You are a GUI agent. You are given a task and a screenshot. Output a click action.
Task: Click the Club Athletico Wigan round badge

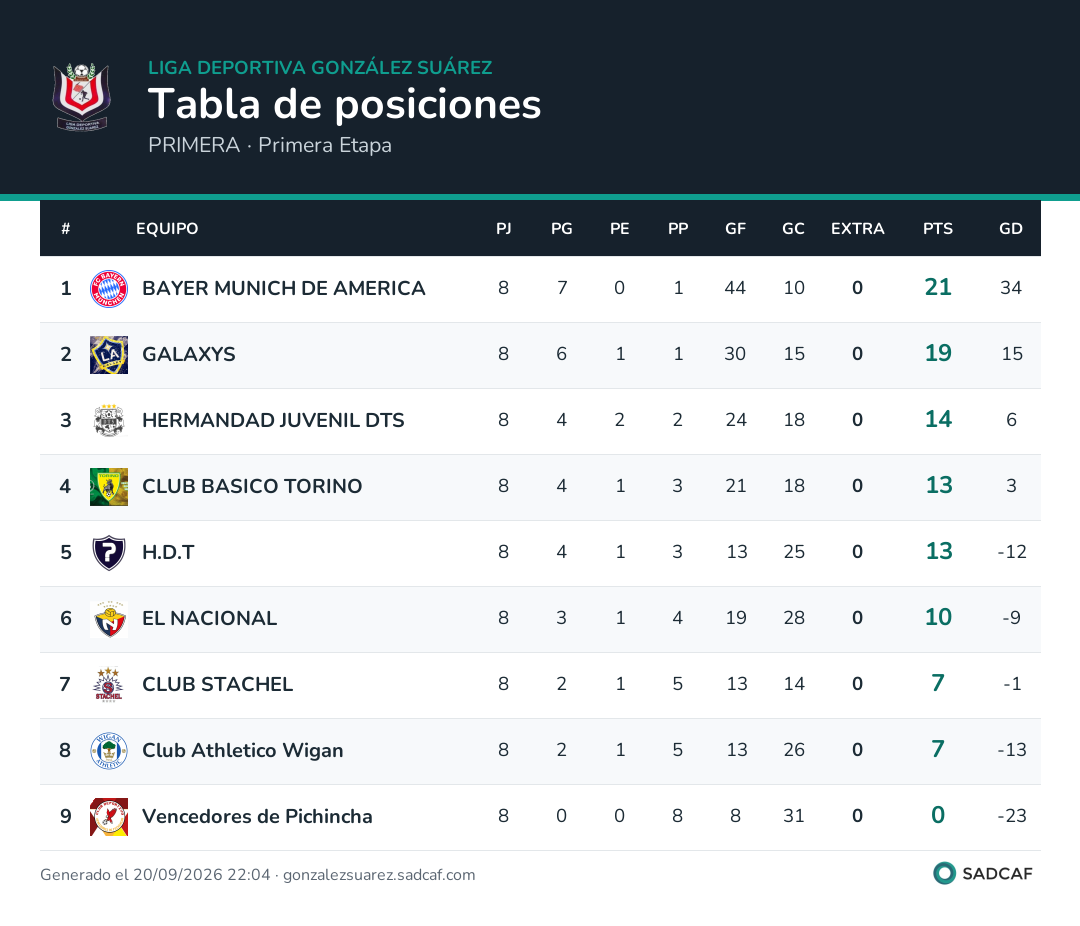click(109, 751)
